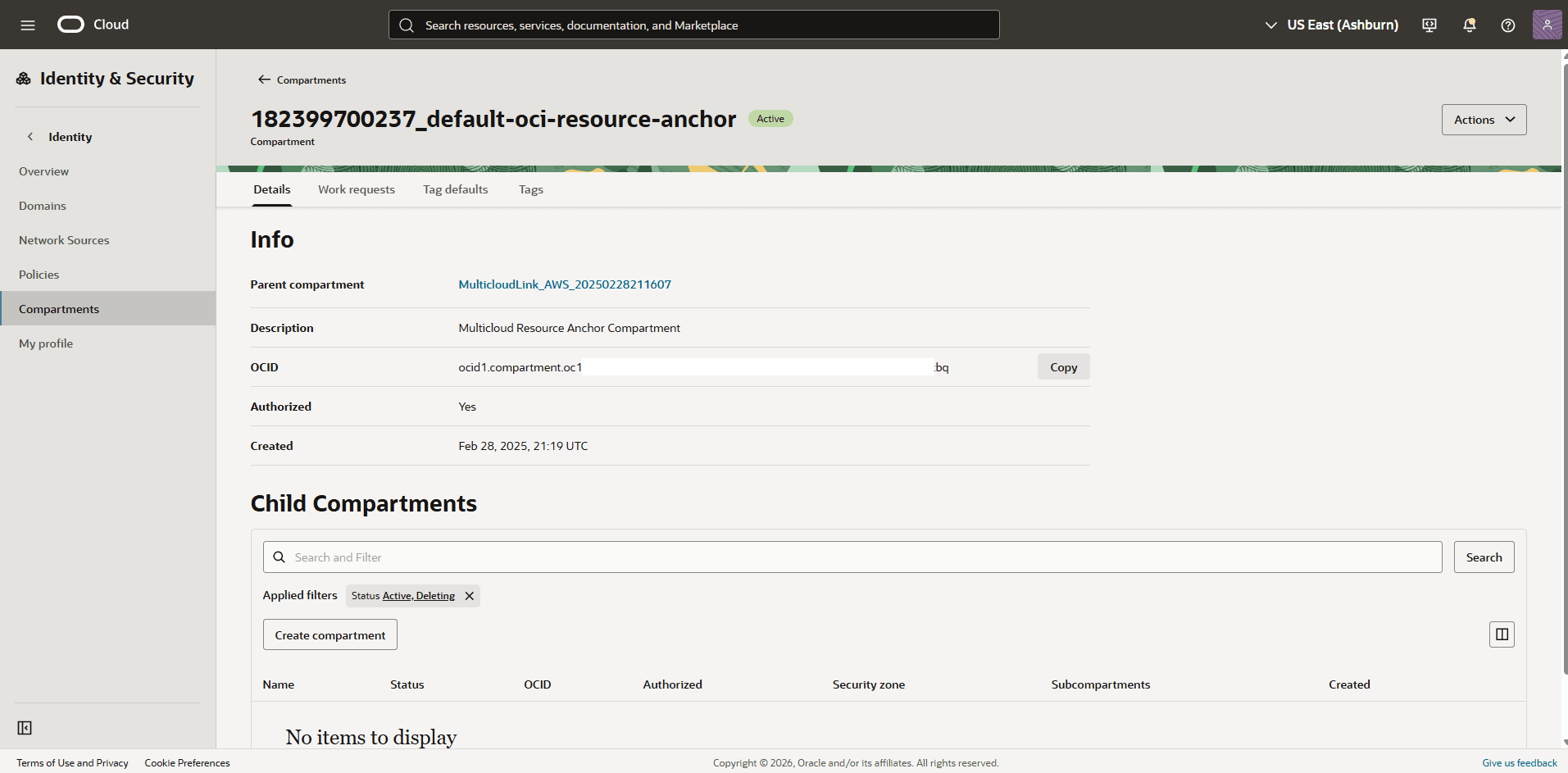Switch to the Details tab
Viewport: 1568px width, 773px height.
pyautogui.click(x=272, y=189)
